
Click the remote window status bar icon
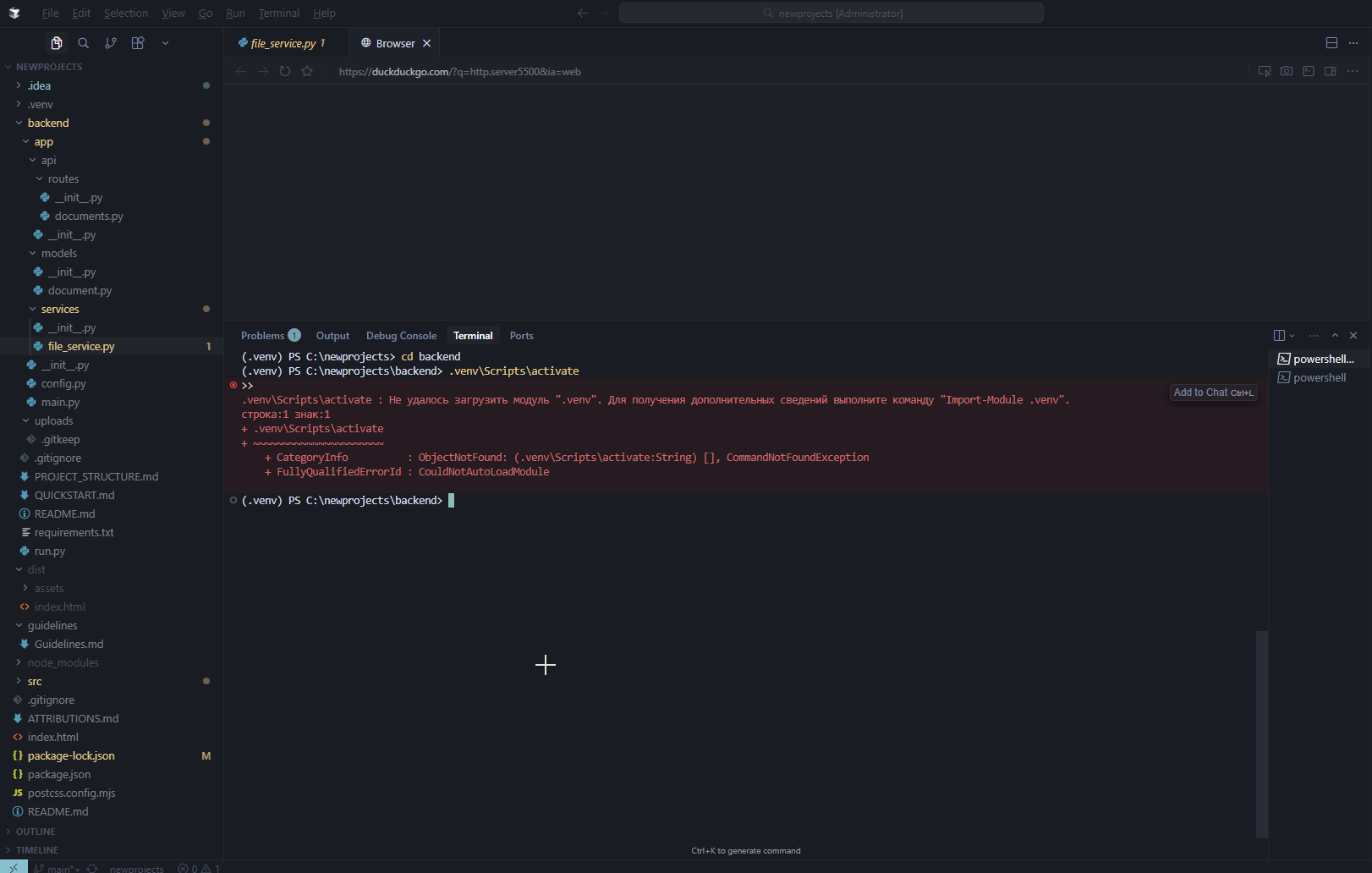point(14,868)
